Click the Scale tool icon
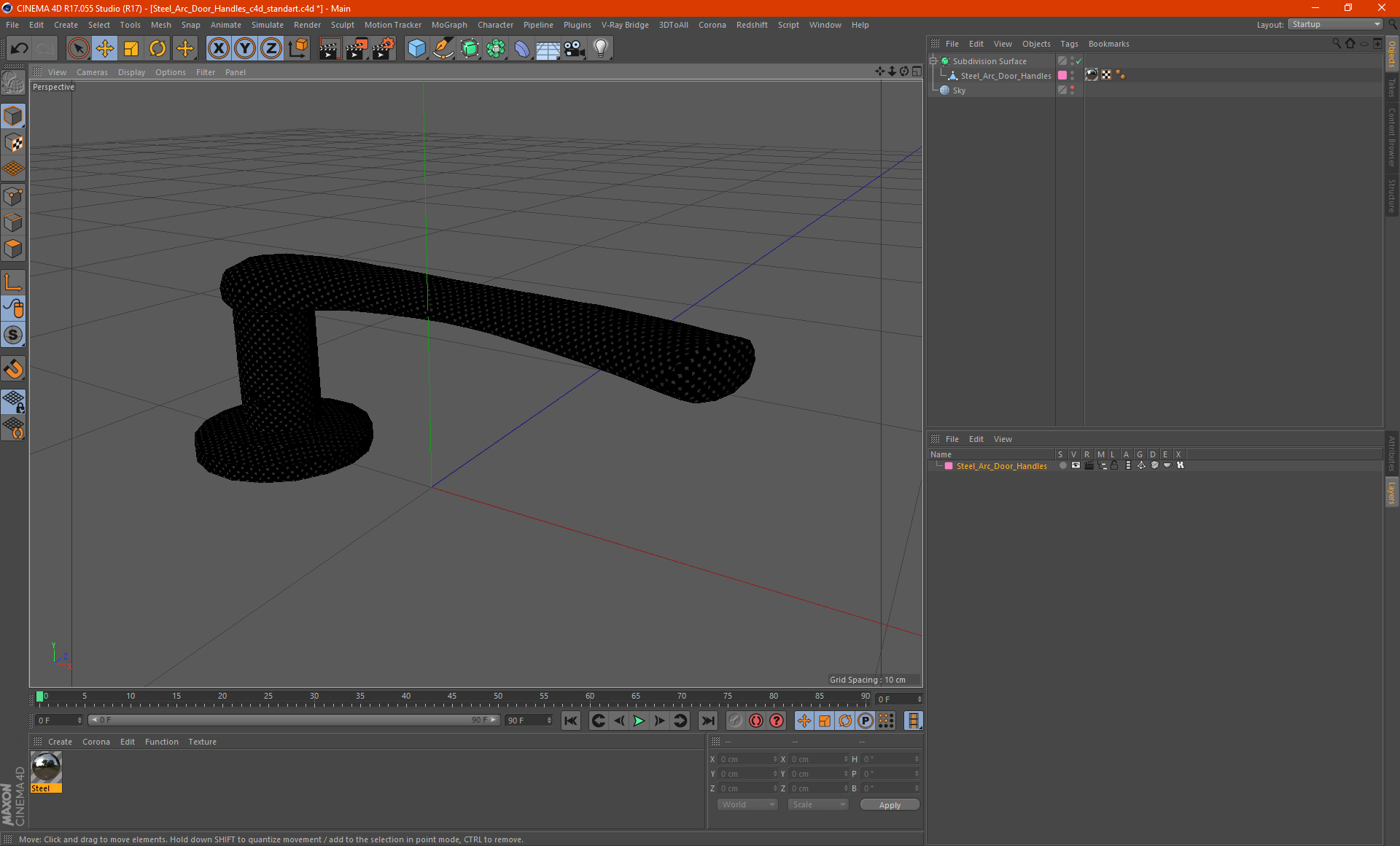This screenshot has height=846, width=1400. [x=131, y=49]
